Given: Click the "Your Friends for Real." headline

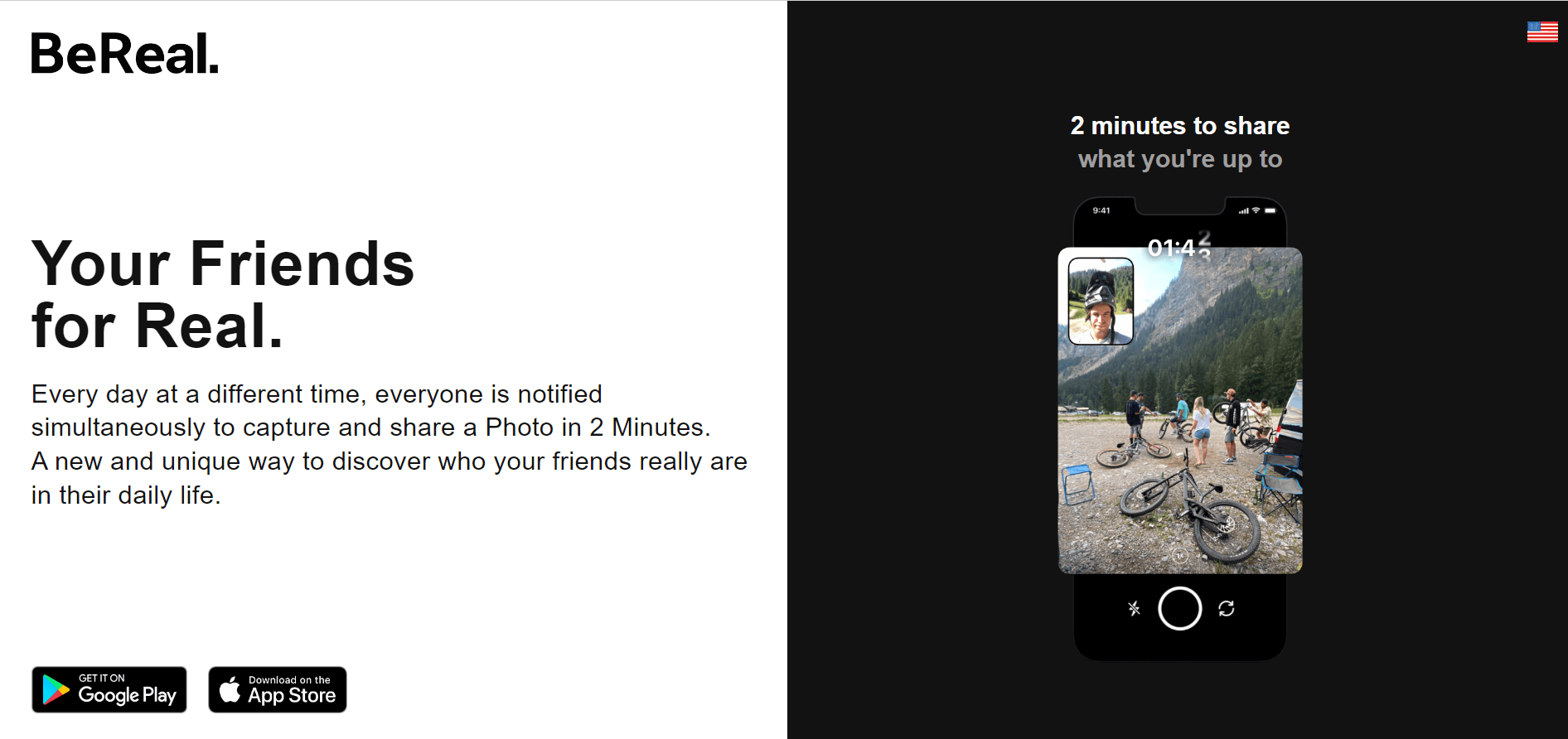Looking at the screenshot, I should [x=222, y=294].
